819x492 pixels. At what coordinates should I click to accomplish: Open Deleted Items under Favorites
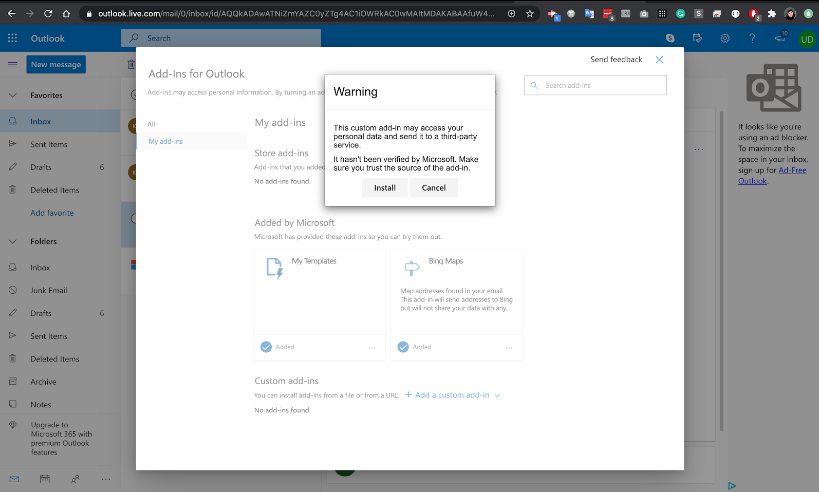[x=60, y=190]
